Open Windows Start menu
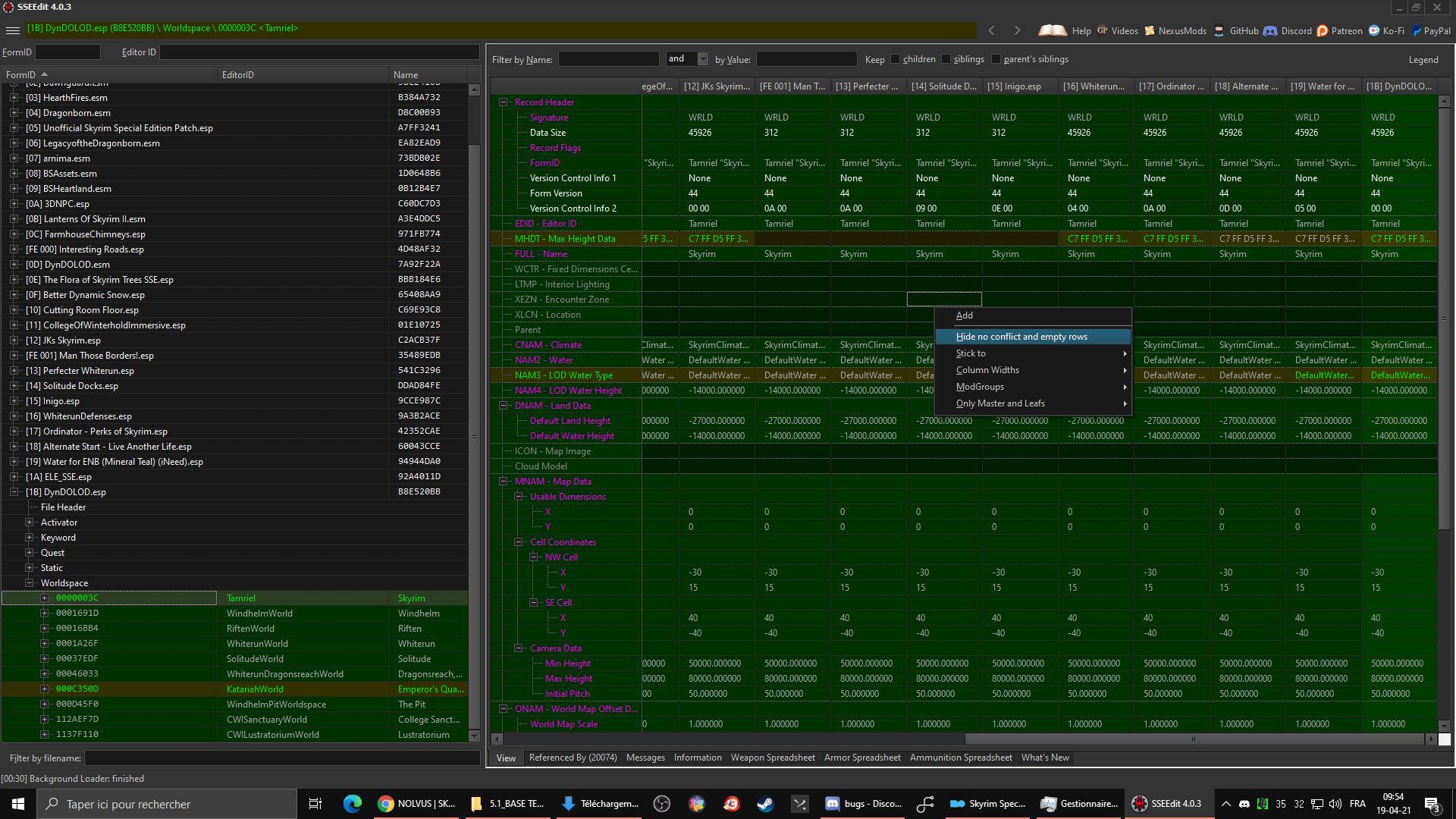Image resolution: width=1456 pixels, height=819 pixels. point(18,804)
